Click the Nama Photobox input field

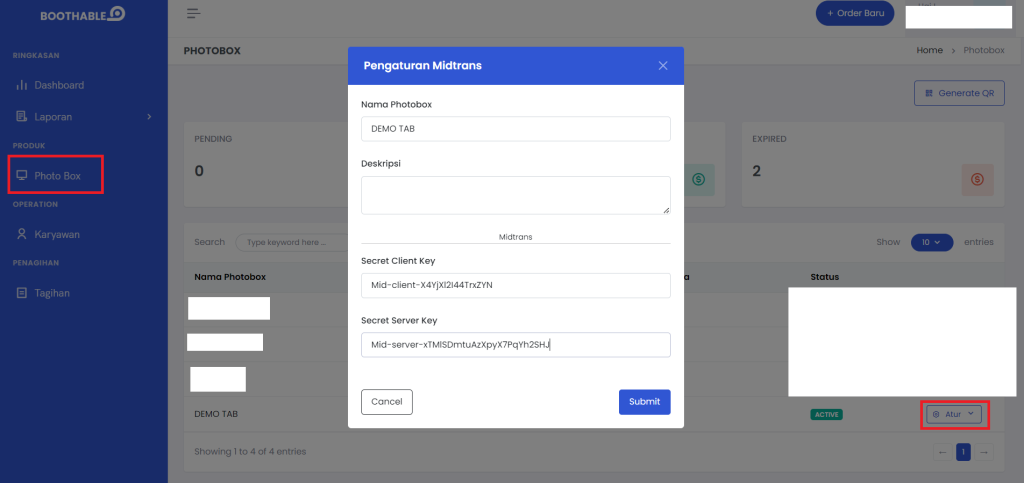point(516,129)
